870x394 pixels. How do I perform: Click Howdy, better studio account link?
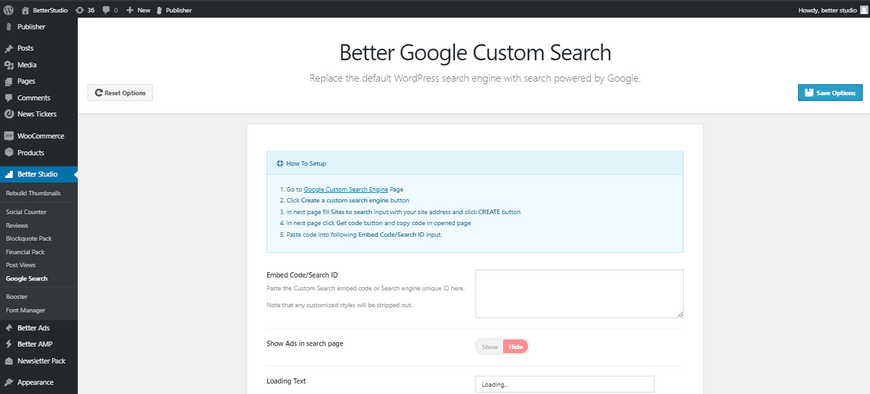827,10
